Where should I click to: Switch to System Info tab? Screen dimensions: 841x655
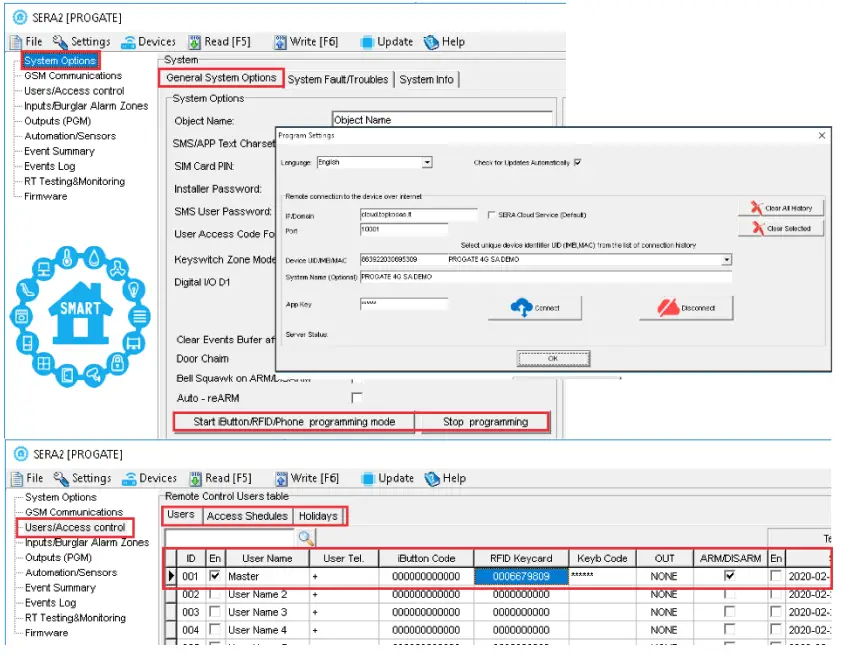click(426, 79)
